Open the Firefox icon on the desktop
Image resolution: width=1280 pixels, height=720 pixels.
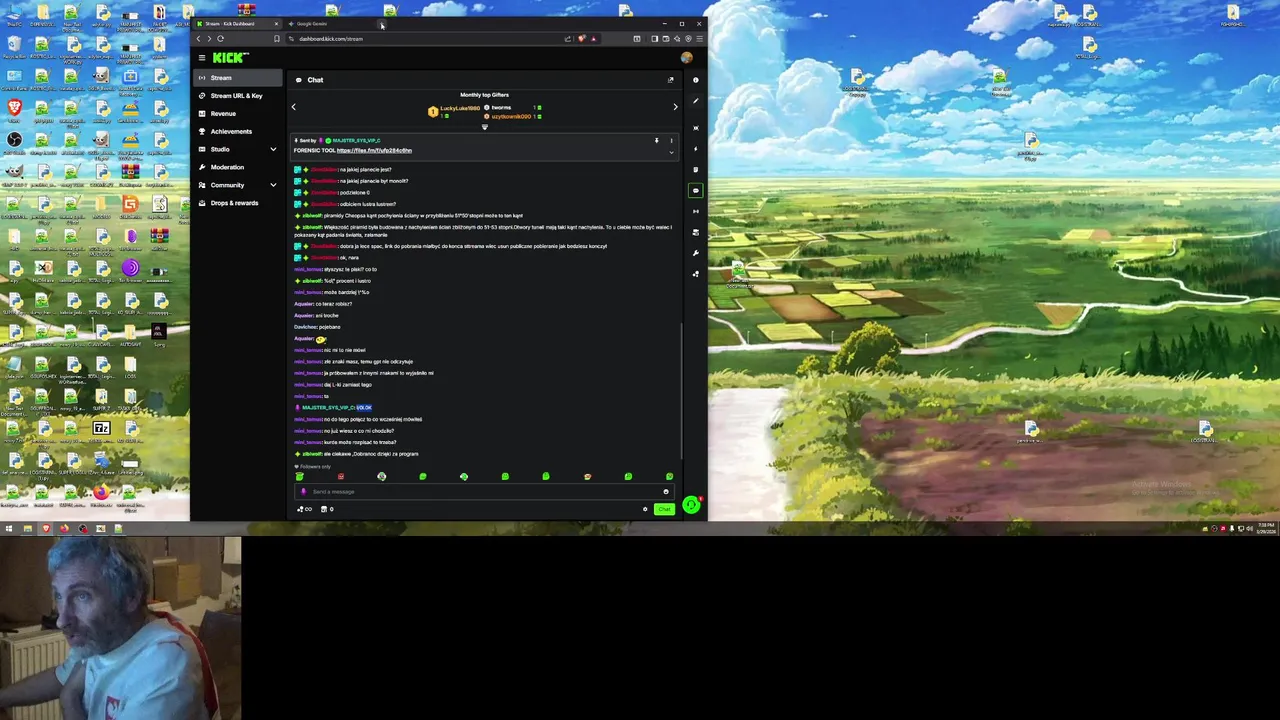click(101, 493)
